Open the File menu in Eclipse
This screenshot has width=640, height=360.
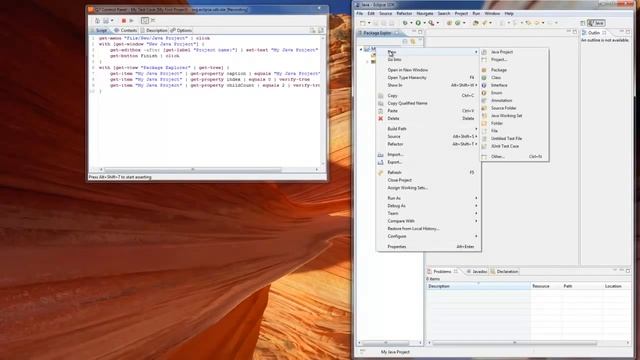[360, 13]
